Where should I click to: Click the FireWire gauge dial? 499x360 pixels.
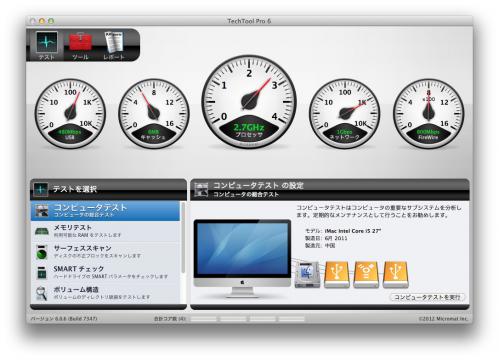(428, 113)
